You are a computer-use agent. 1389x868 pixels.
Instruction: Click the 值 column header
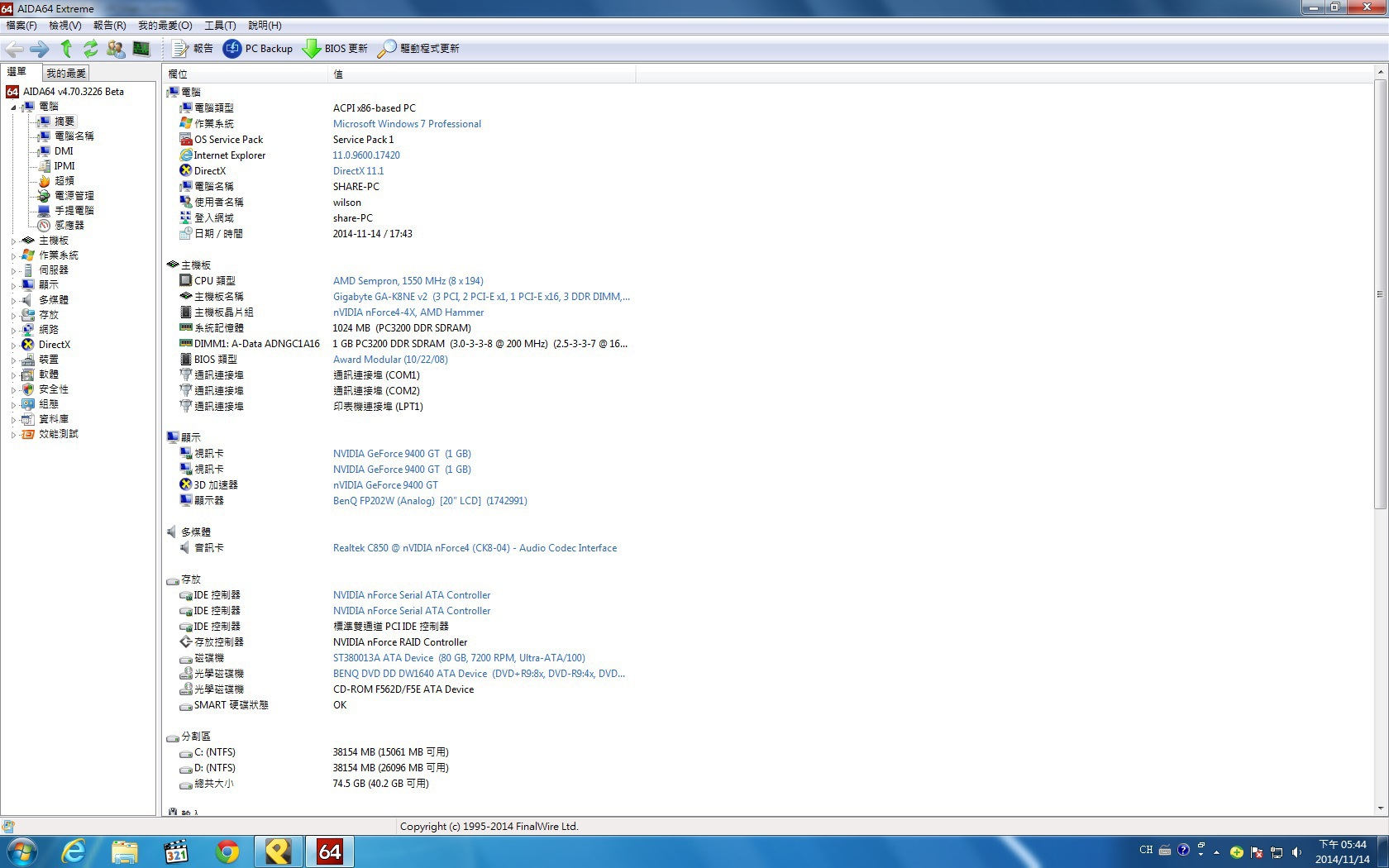point(481,74)
